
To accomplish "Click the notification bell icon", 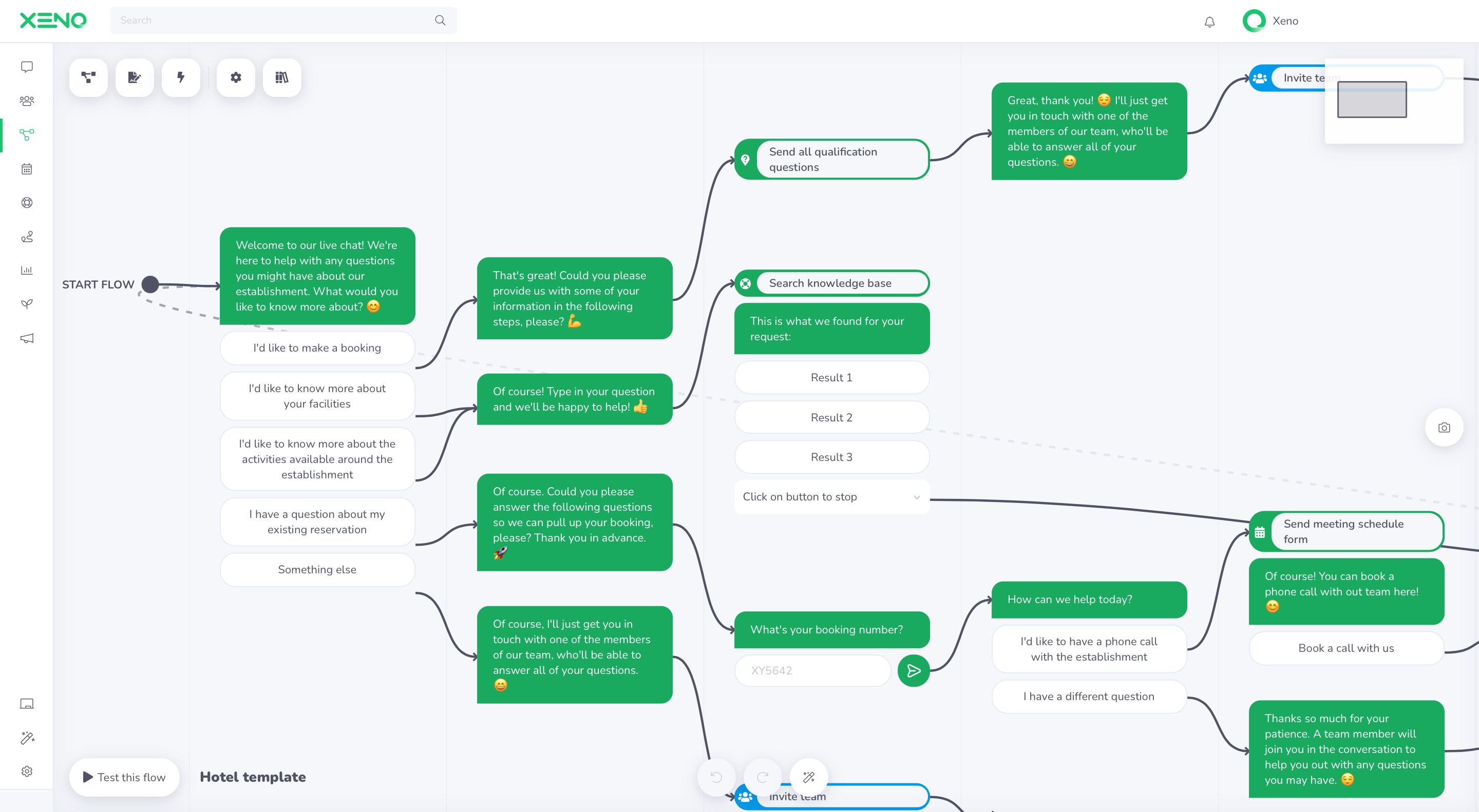I will (x=1209, y=21).
